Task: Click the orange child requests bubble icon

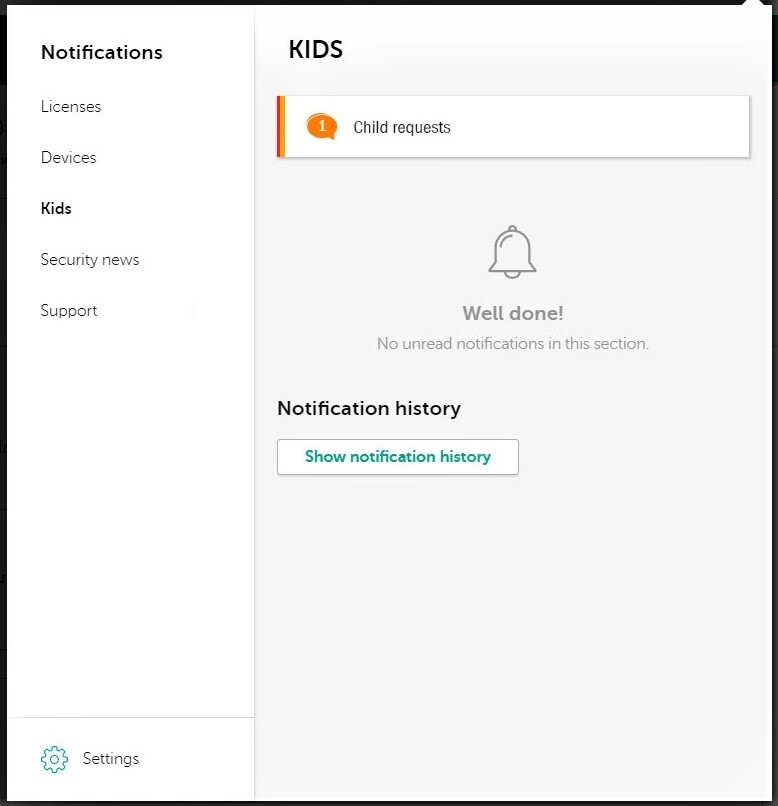Action: click(x=321, y=127)
